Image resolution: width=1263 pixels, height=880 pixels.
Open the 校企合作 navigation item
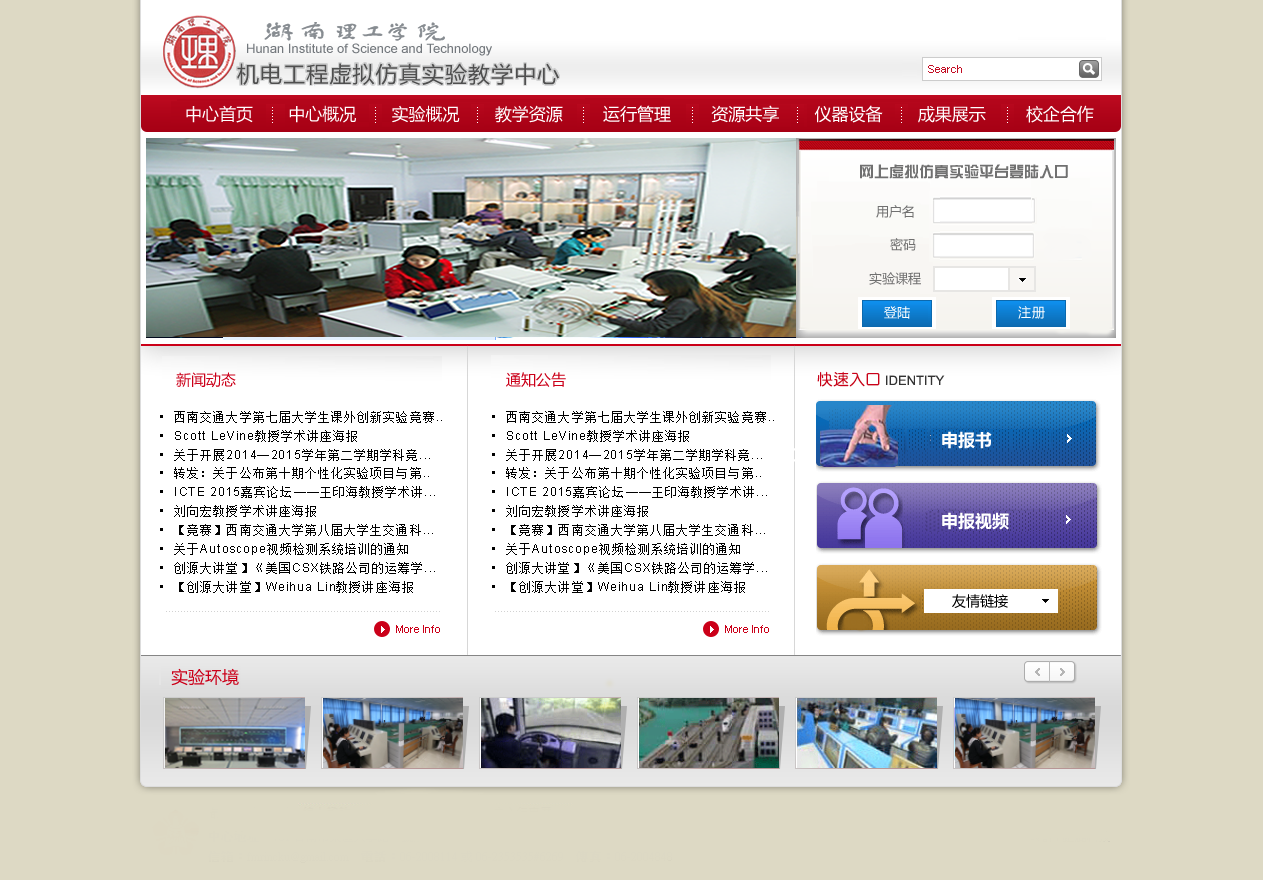point(1059,114)
